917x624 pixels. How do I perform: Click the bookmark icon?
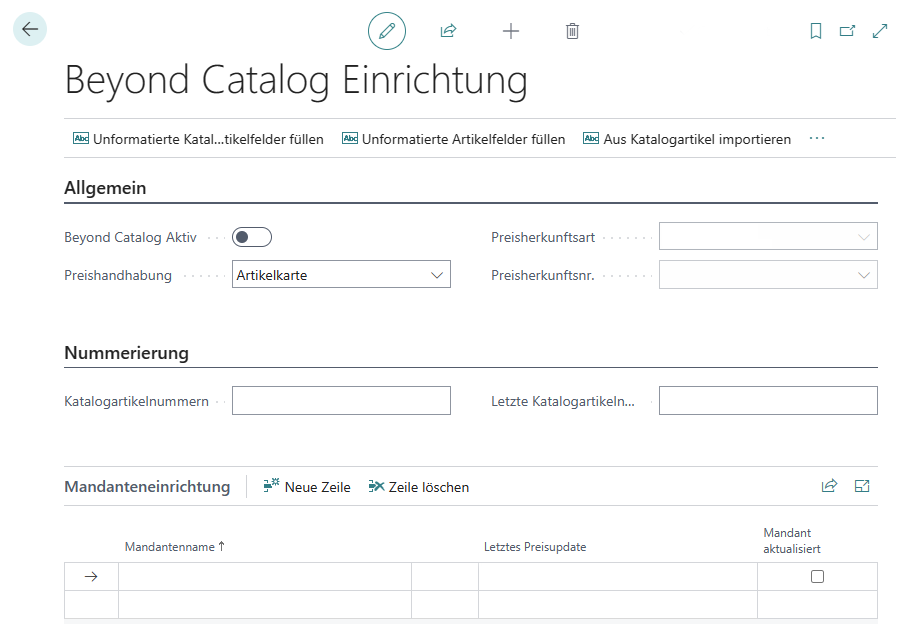(x=816, y=30)
